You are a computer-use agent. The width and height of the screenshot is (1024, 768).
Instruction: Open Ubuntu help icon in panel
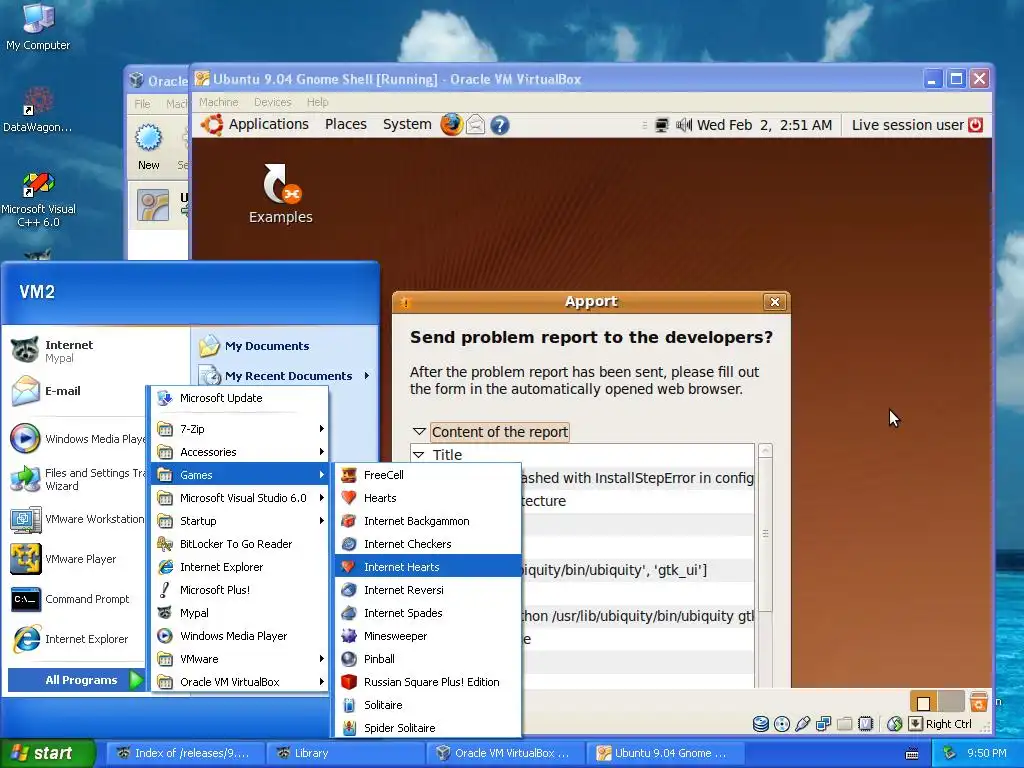click(x=500, y=125)
